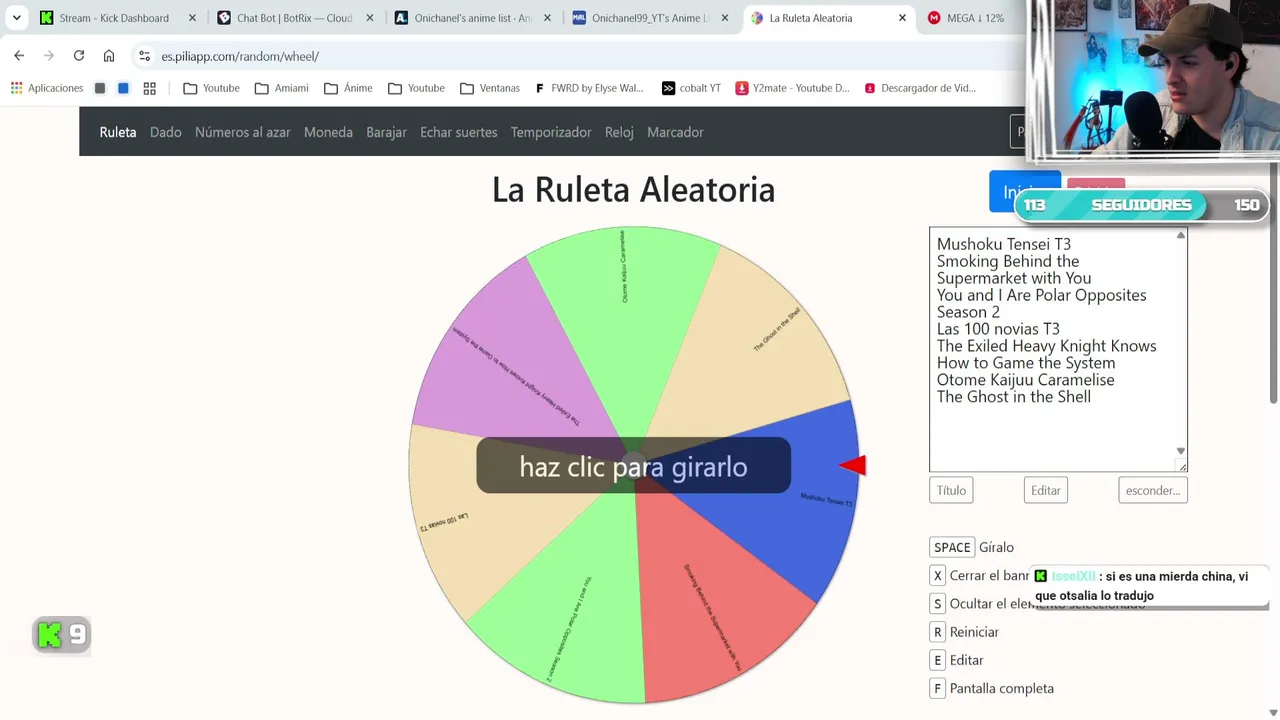Open the Amiami bookmark folder
The height and width of the screenshot is (720, 1280).
[281, 88]
